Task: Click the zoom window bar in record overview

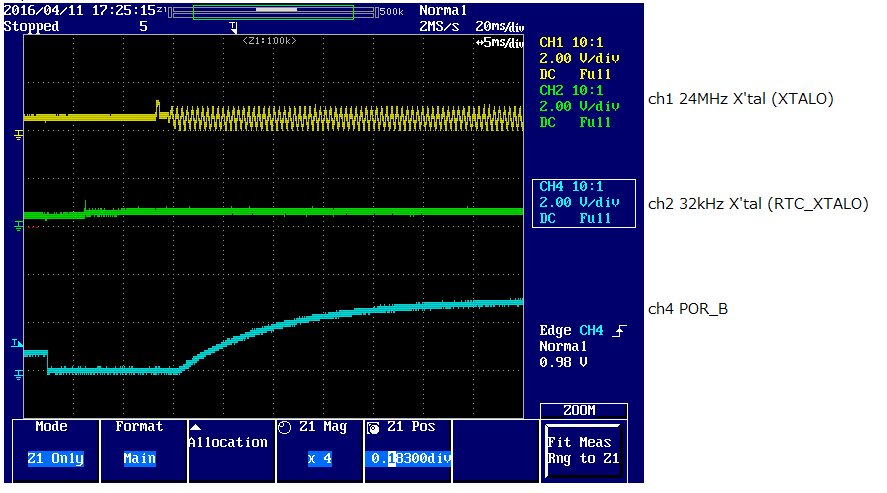Action: coord(276,10)
